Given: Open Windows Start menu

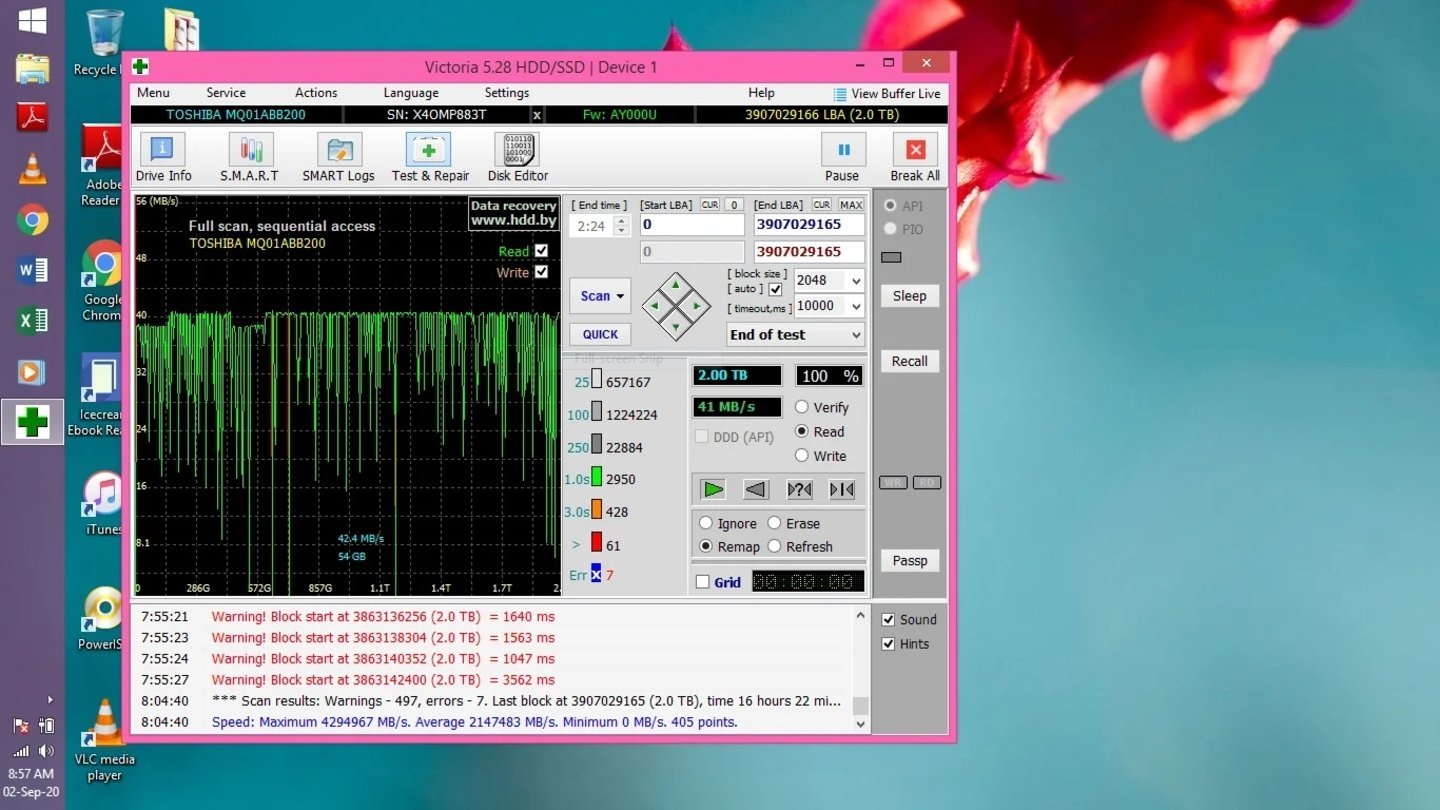Looking at the screenshot, I should pyautogui.click(x=32, y=20).
